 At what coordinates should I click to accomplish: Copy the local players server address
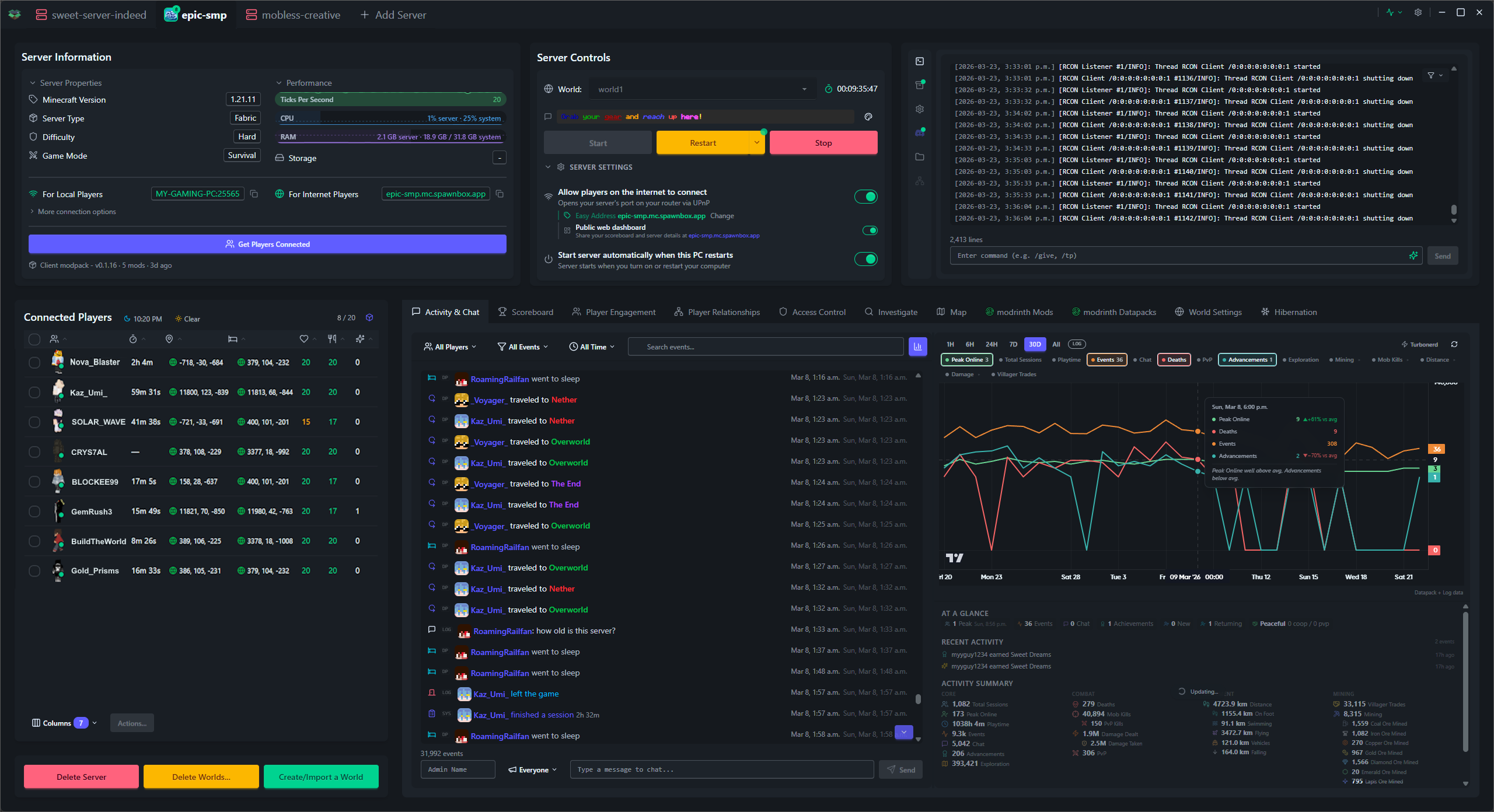coord(254,194)
